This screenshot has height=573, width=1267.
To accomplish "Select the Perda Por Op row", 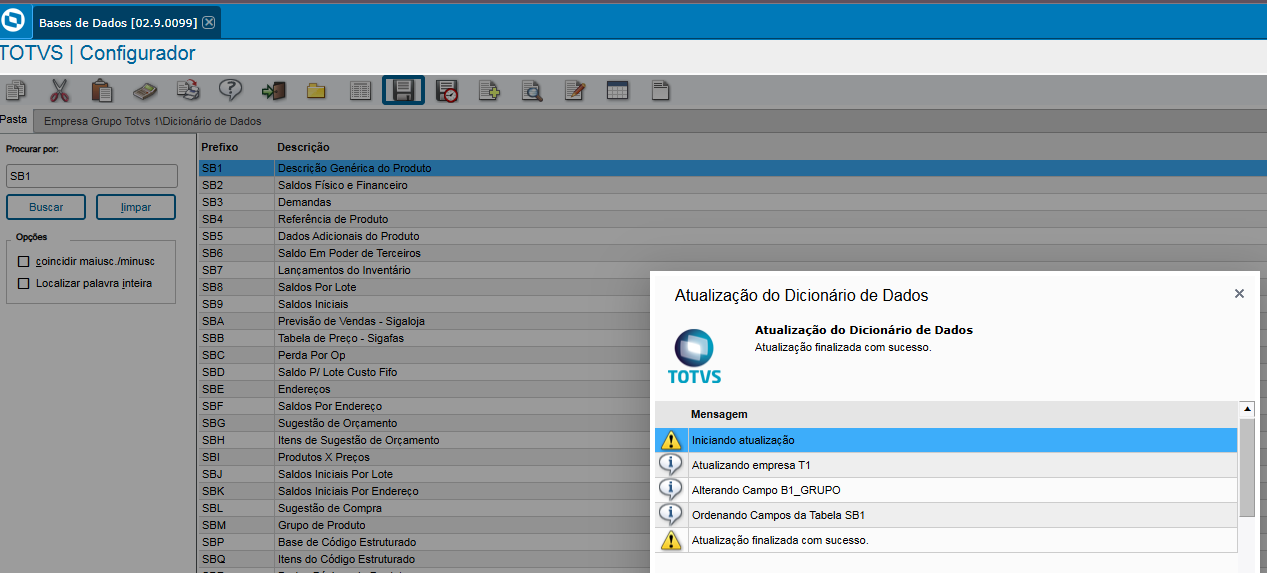I will tap(424, 355).
